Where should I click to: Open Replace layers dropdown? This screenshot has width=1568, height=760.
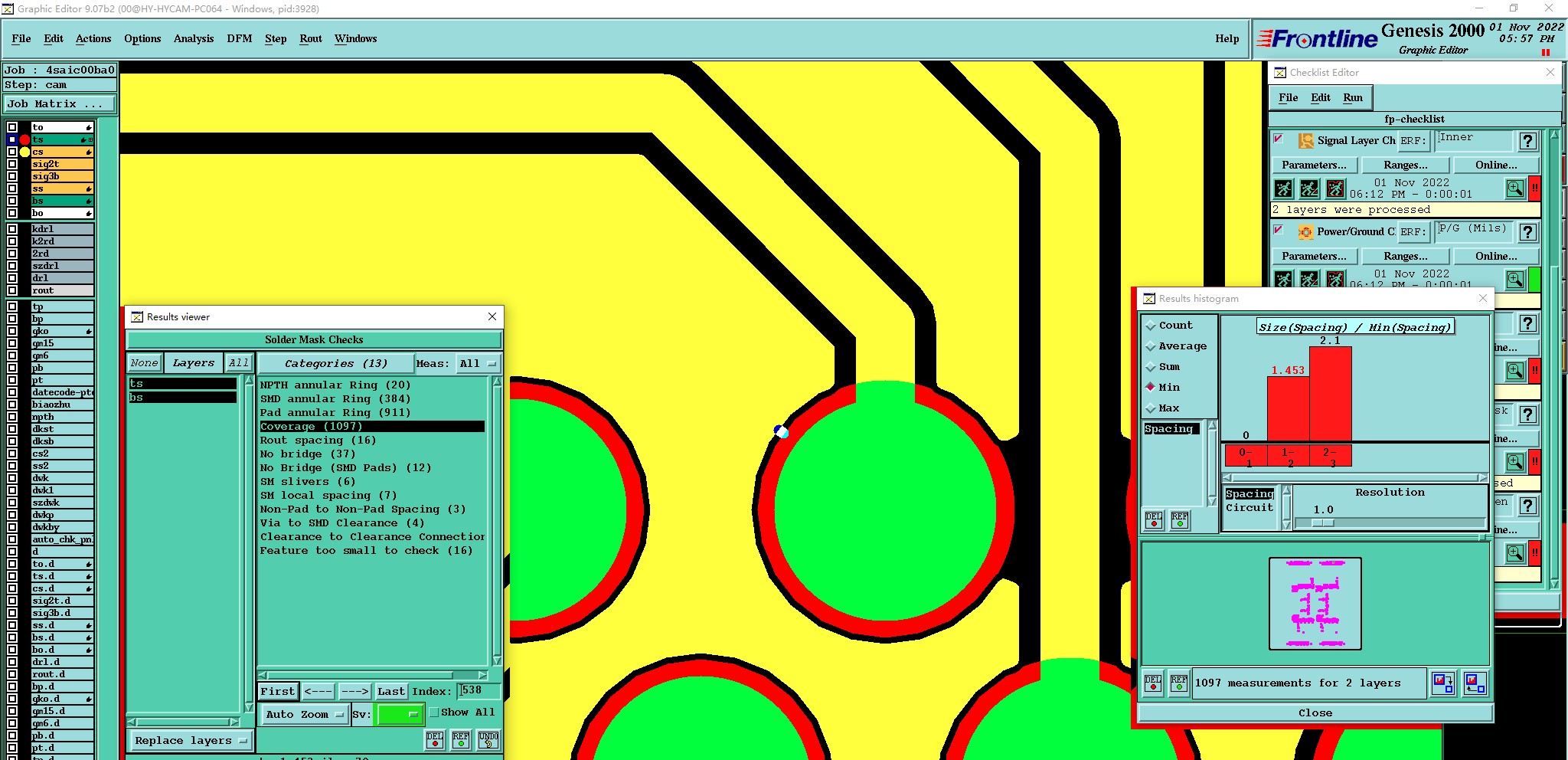click(190, 741)
